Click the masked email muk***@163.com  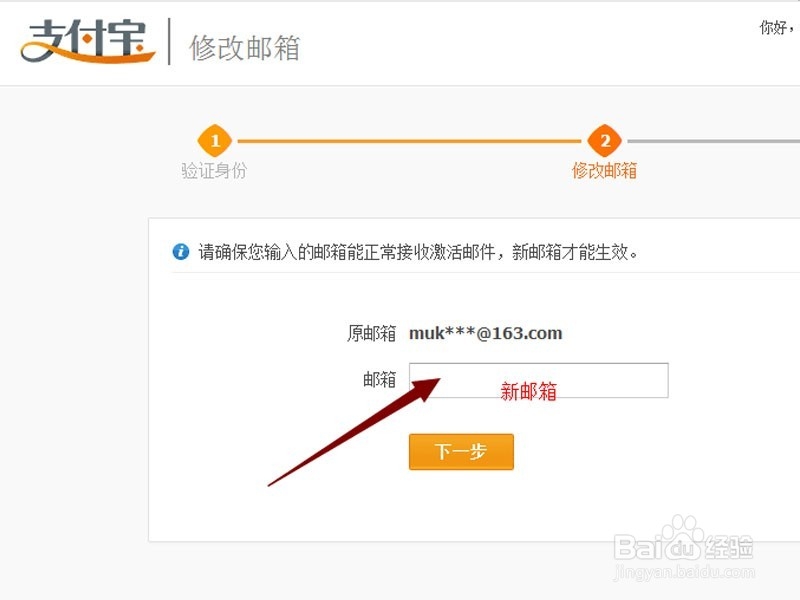[486, 333]
